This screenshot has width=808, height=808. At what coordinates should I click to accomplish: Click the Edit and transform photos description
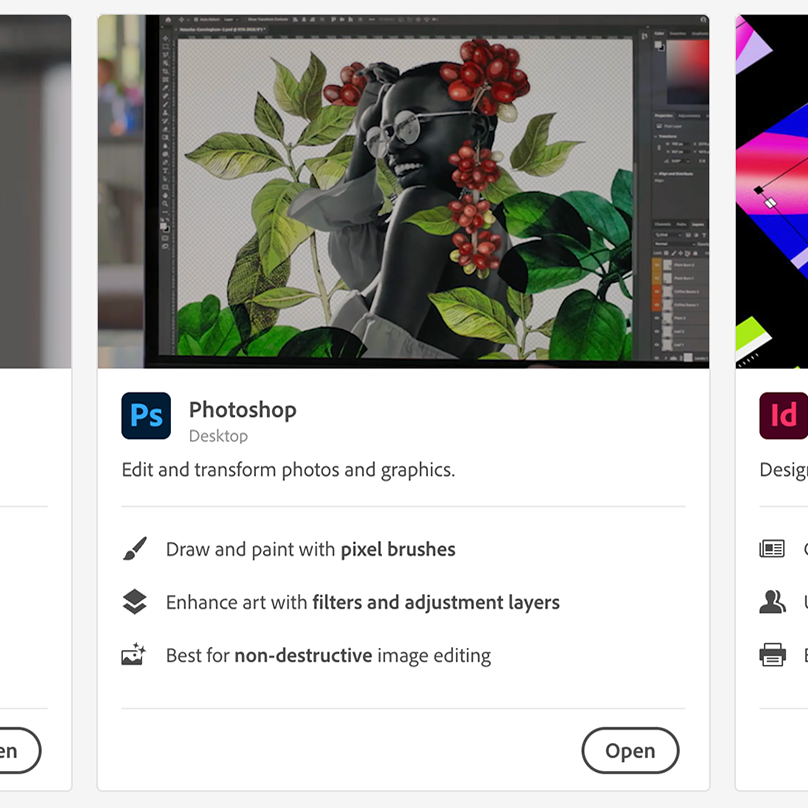coord(289,470)
